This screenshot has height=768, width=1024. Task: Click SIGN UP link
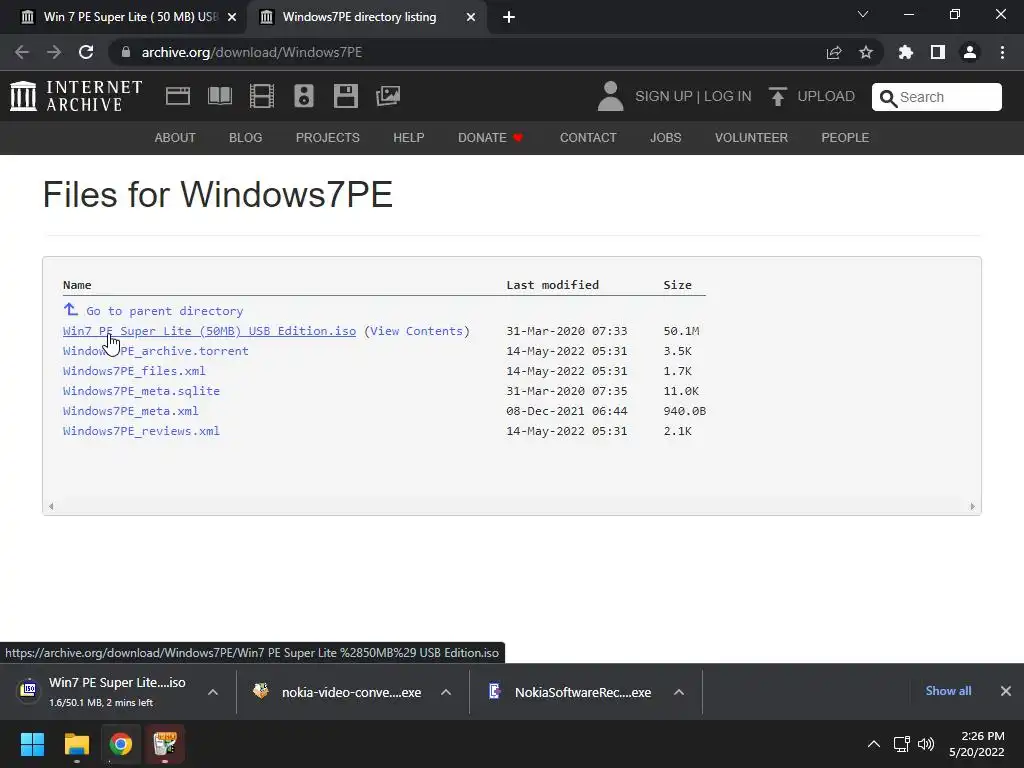coord(664,96)
